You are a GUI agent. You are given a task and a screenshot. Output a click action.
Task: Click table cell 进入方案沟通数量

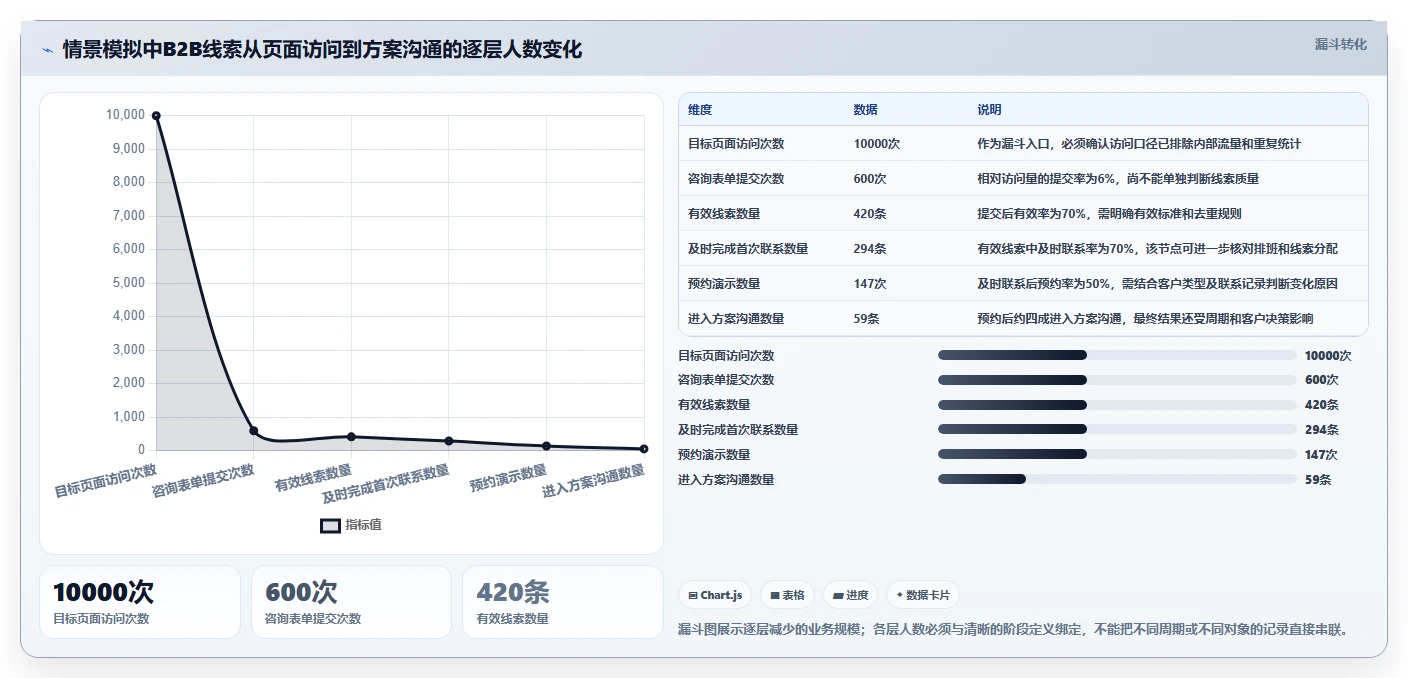tap(736, 319)
